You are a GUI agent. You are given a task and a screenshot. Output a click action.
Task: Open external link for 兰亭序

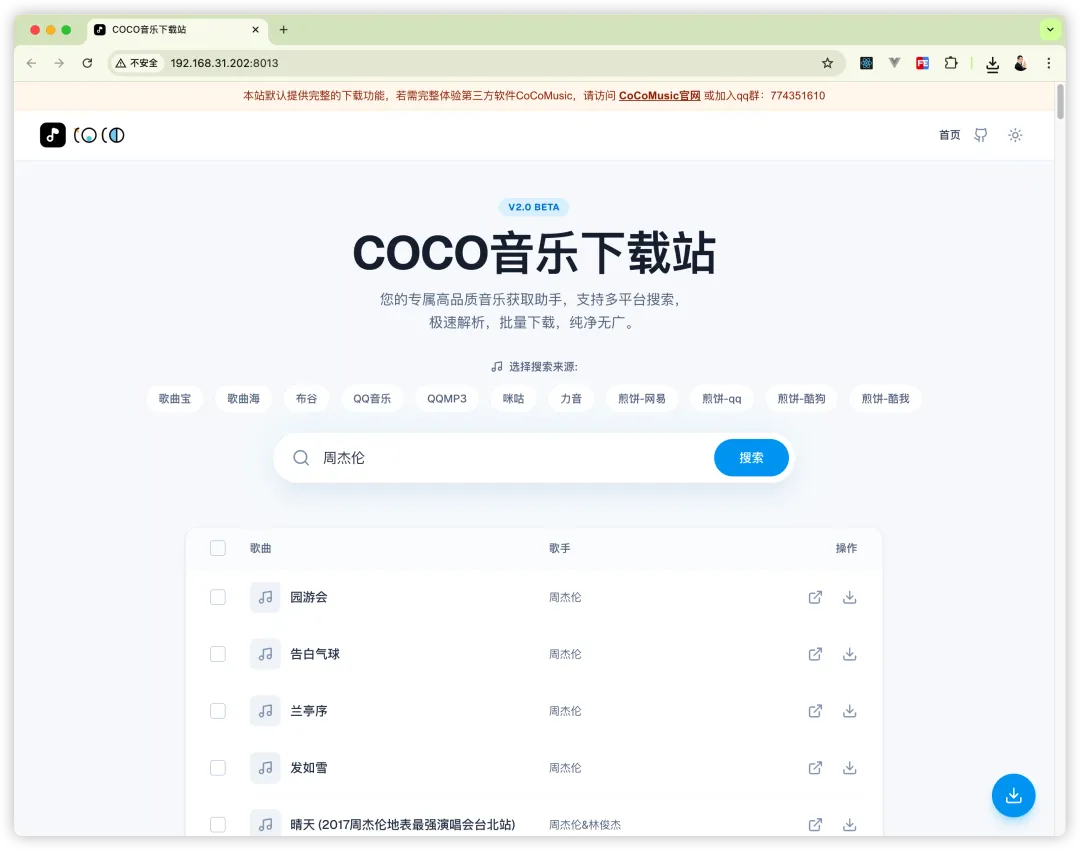pyautogui.click(x=815, y=711)
